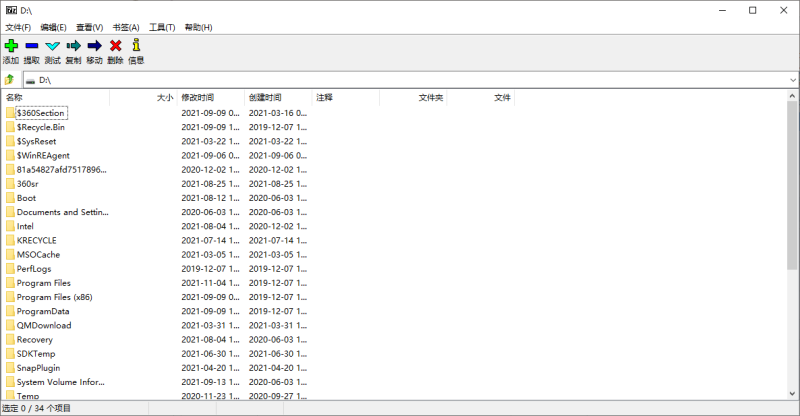Click status bar text 选定 0 / 34 个项目
This screenshot has width=800, height=416.
36,408
